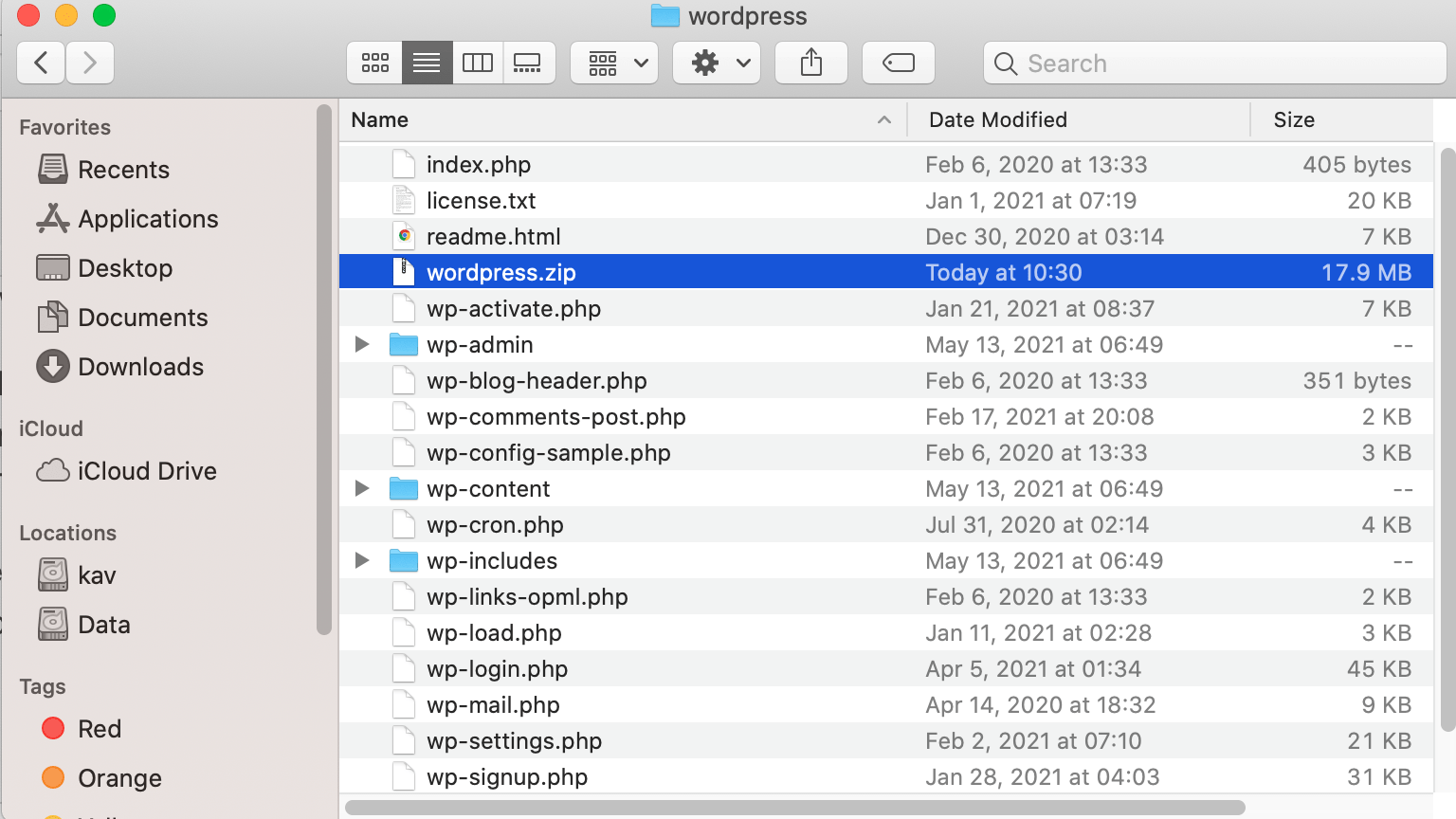This screenshot has height=819, width=1456.
Task: Toggle the sort order arrow in Name header
Action: (884, 120)
